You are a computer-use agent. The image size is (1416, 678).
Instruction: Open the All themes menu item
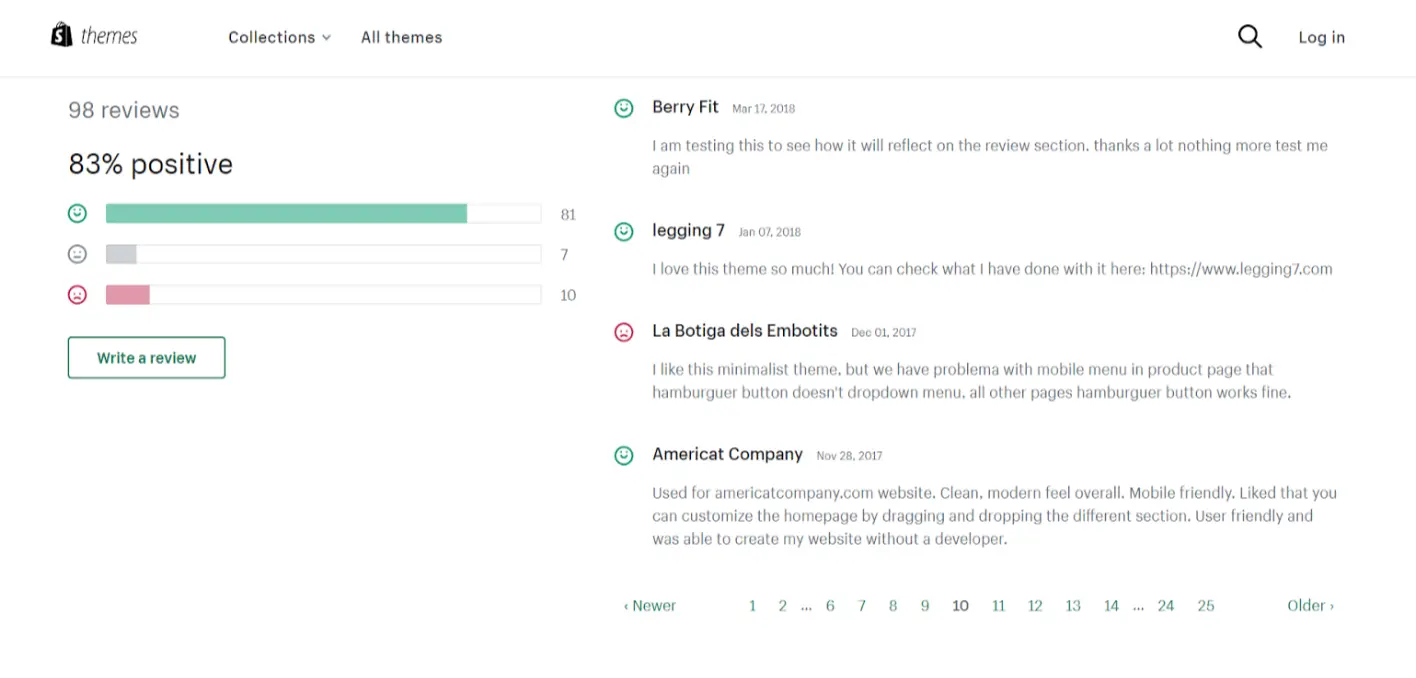click(401, 37)
